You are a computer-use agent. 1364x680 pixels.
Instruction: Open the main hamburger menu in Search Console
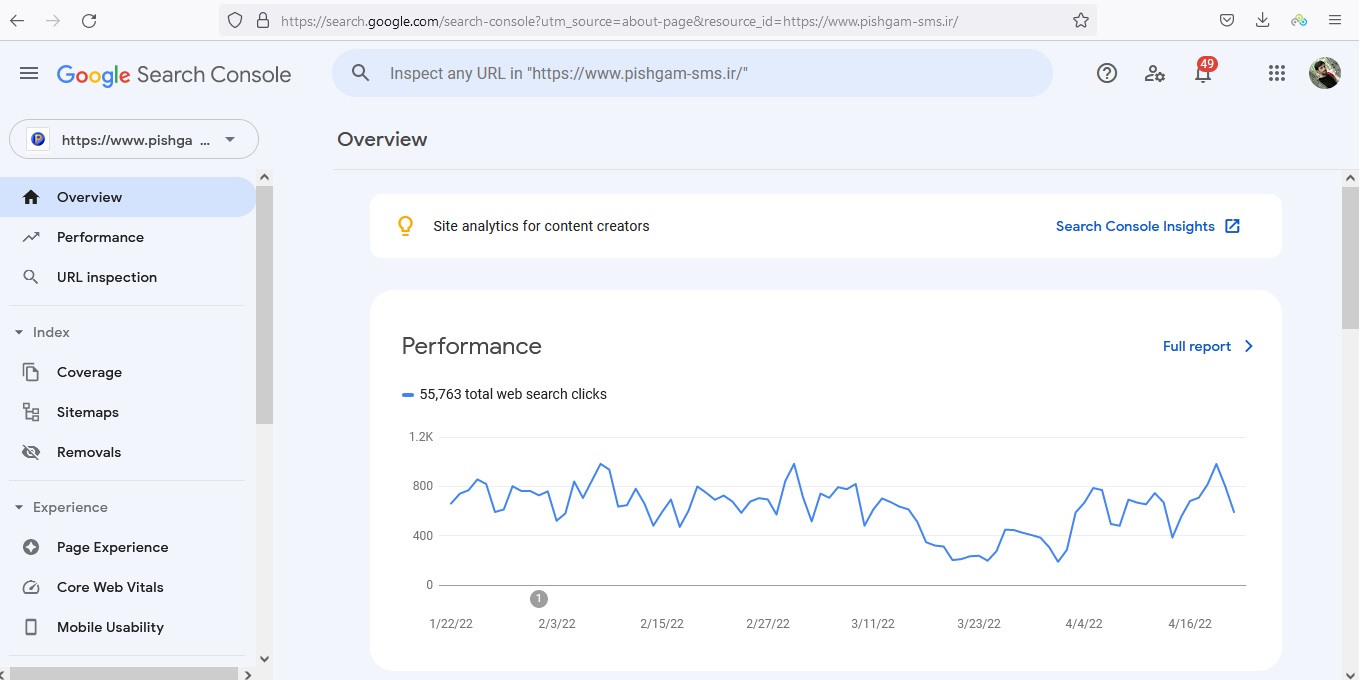[29, 74]
